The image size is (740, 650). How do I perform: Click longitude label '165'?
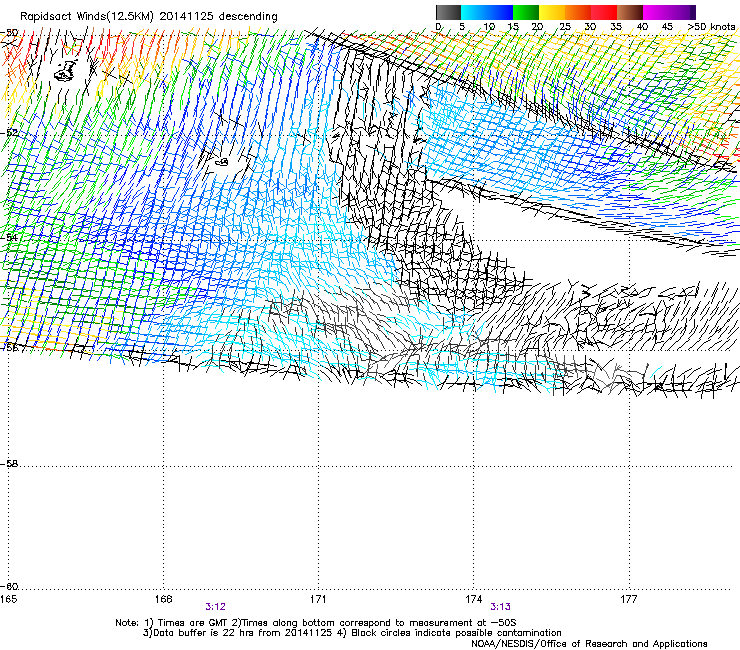coord(8,599)
